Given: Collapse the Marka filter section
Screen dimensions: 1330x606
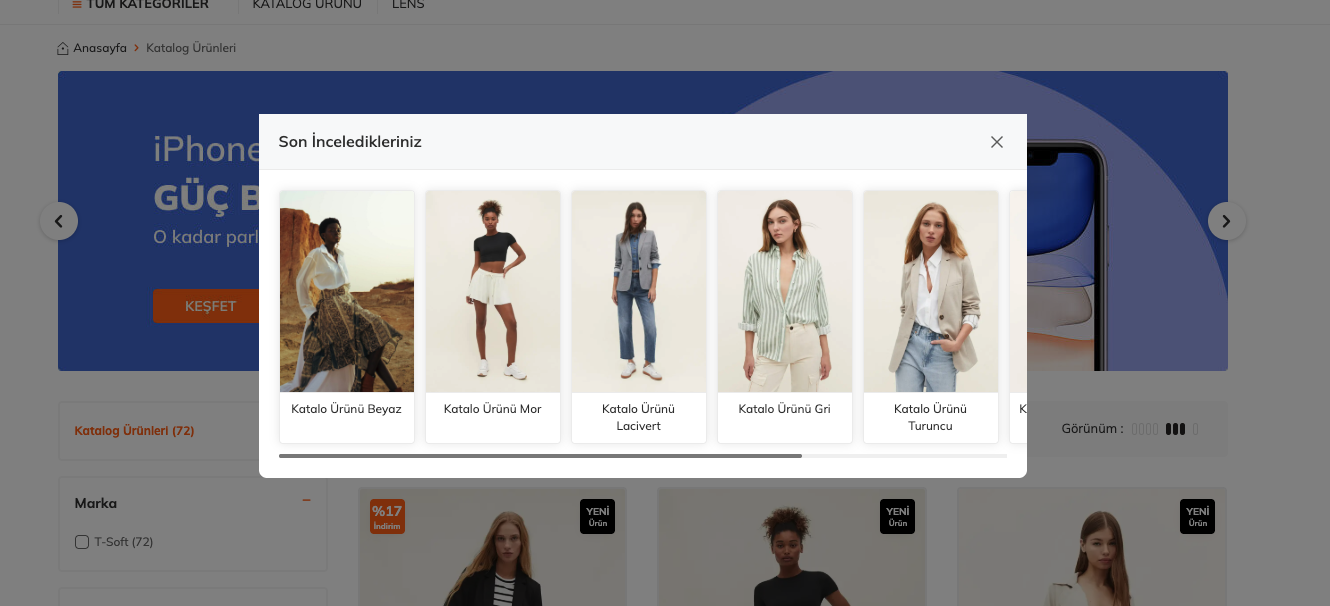Looking at the screenshot, I should (x=306, y=500).
